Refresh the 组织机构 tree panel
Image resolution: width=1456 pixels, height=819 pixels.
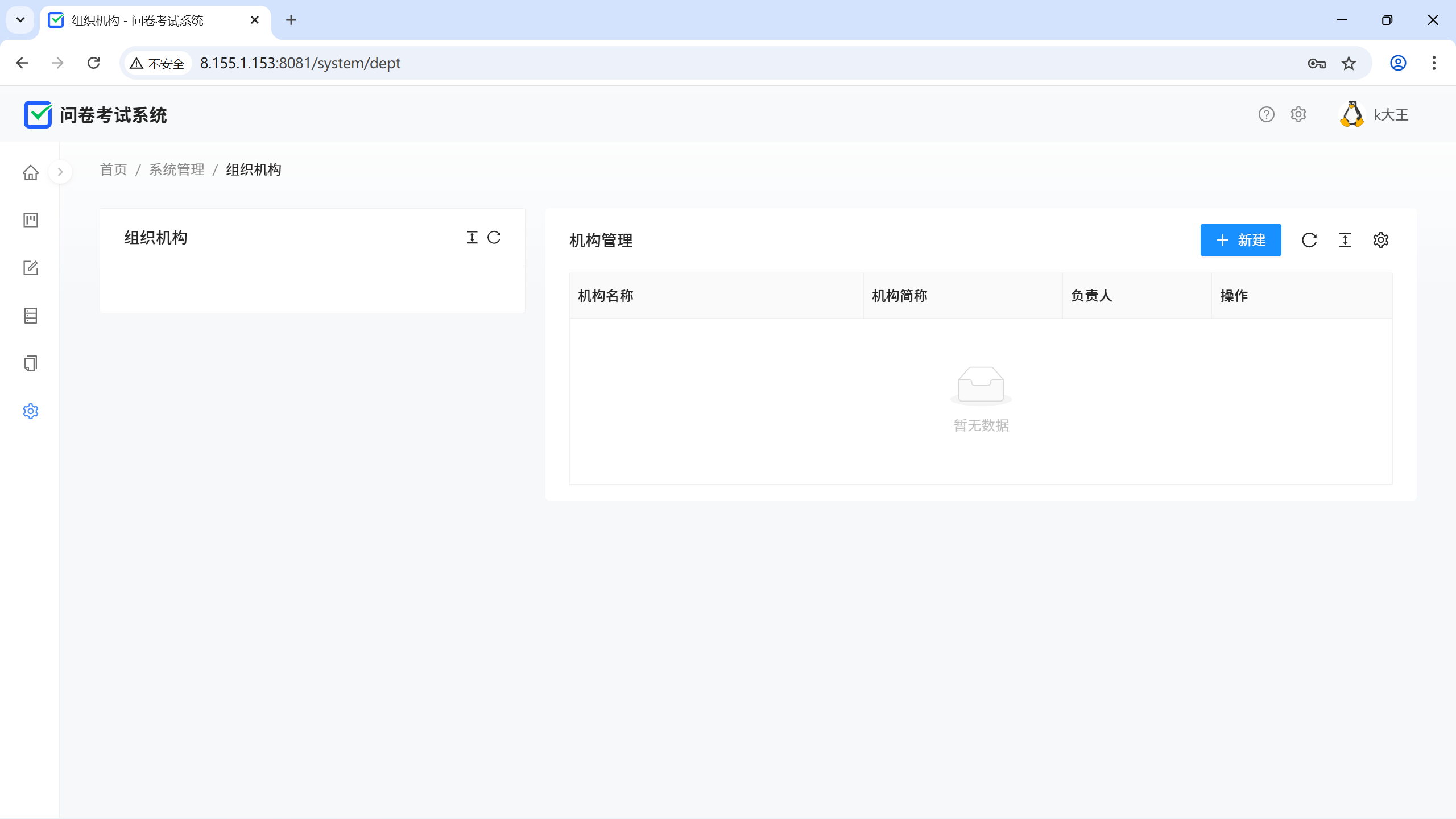[x=494, y=238]
